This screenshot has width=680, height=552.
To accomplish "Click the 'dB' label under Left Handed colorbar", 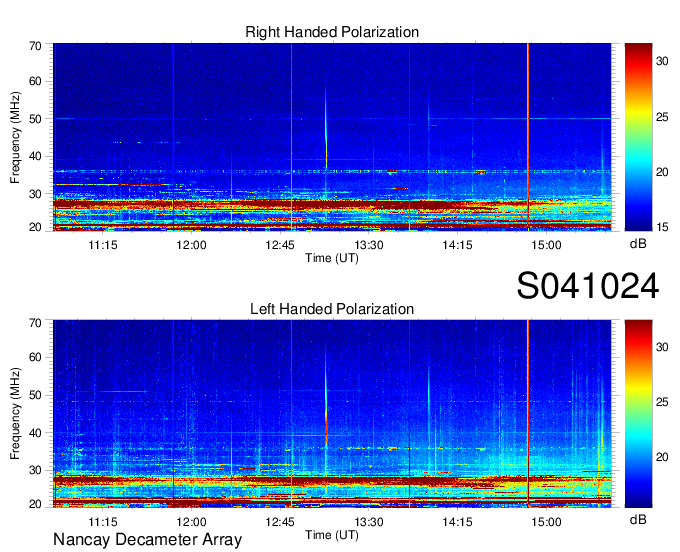I will [638, 519].
